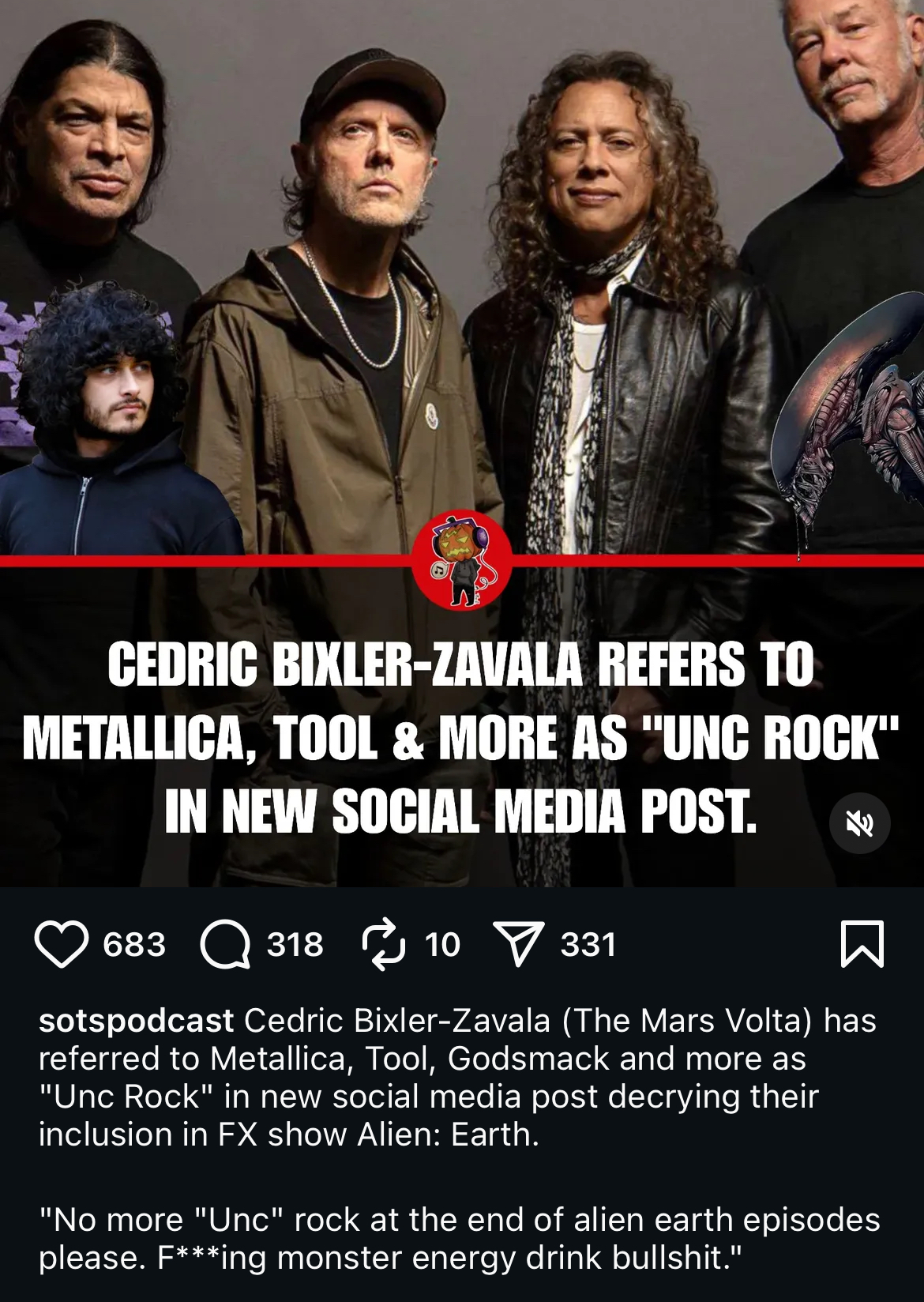The image size is (924, 1302).
Task: Tap the 331 shares count
Action: 588,945
